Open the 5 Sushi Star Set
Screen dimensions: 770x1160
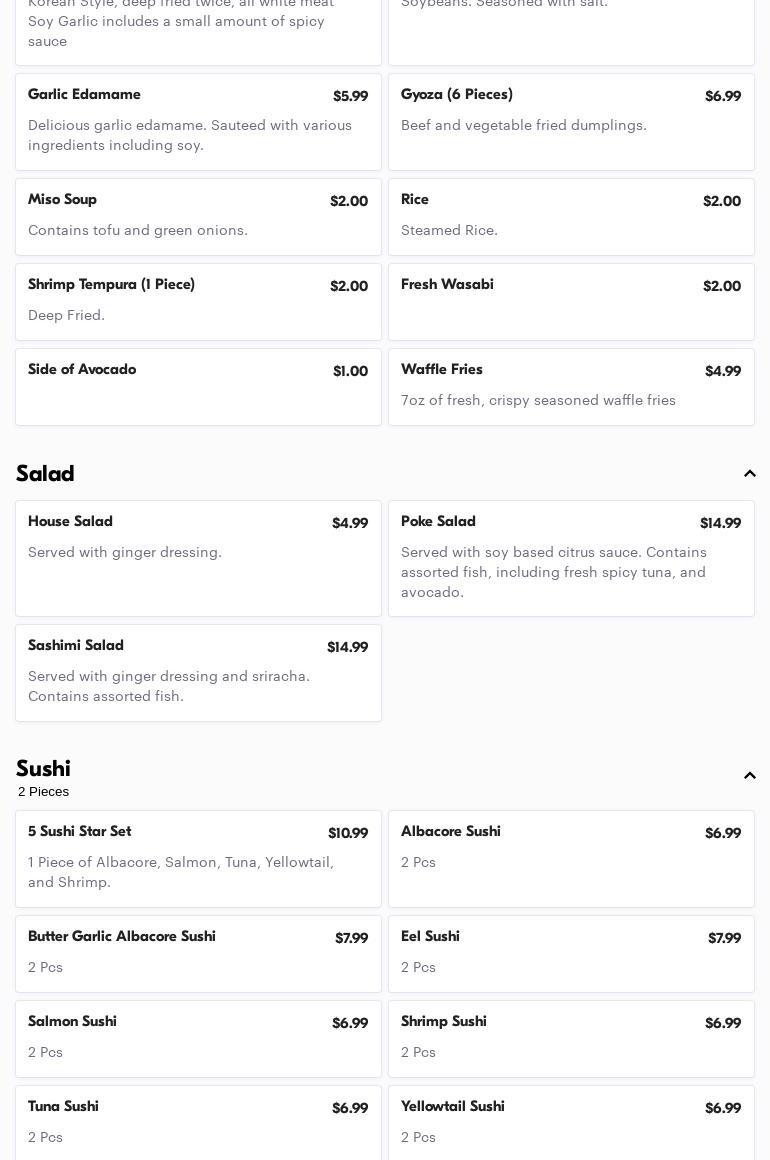coord(198,859)
